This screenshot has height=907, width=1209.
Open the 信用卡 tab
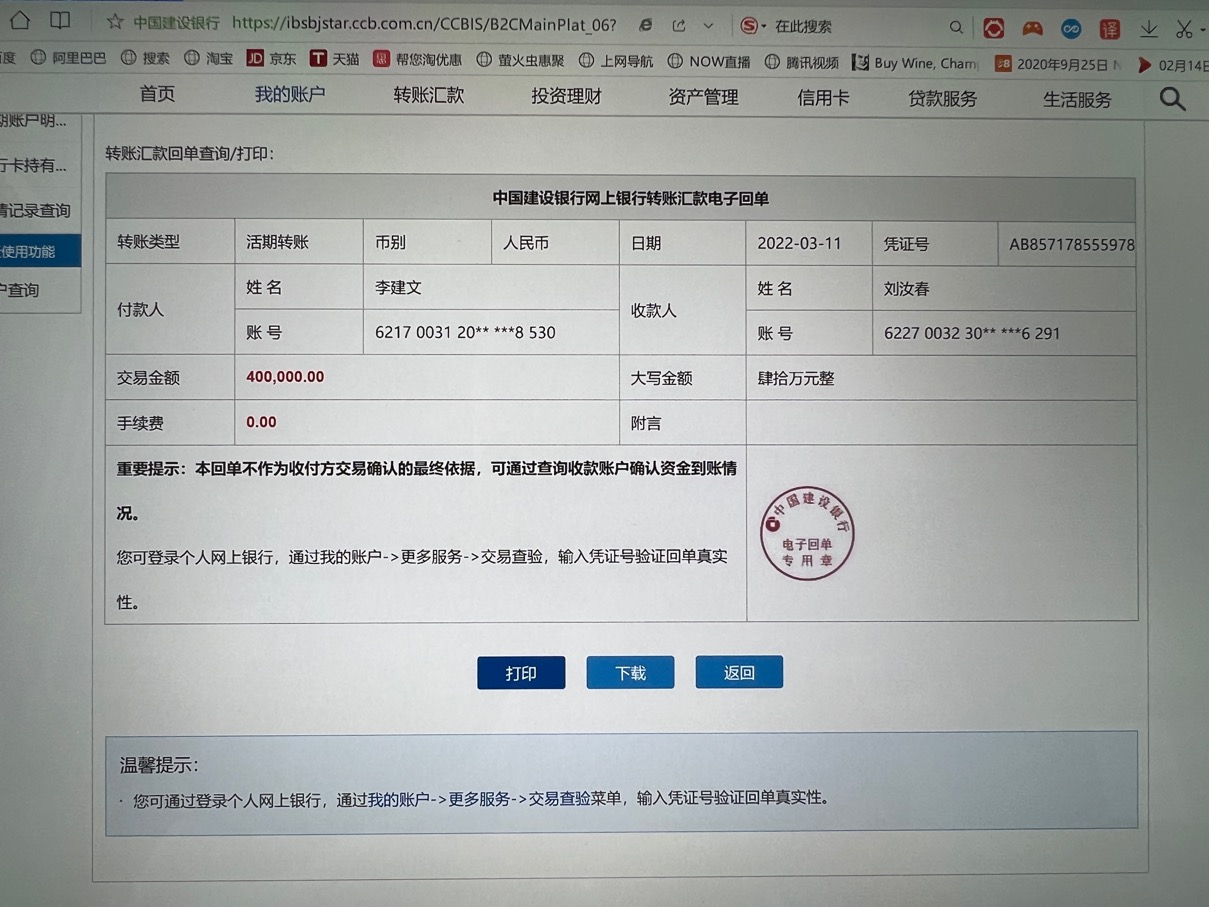[x=823, y=98]
